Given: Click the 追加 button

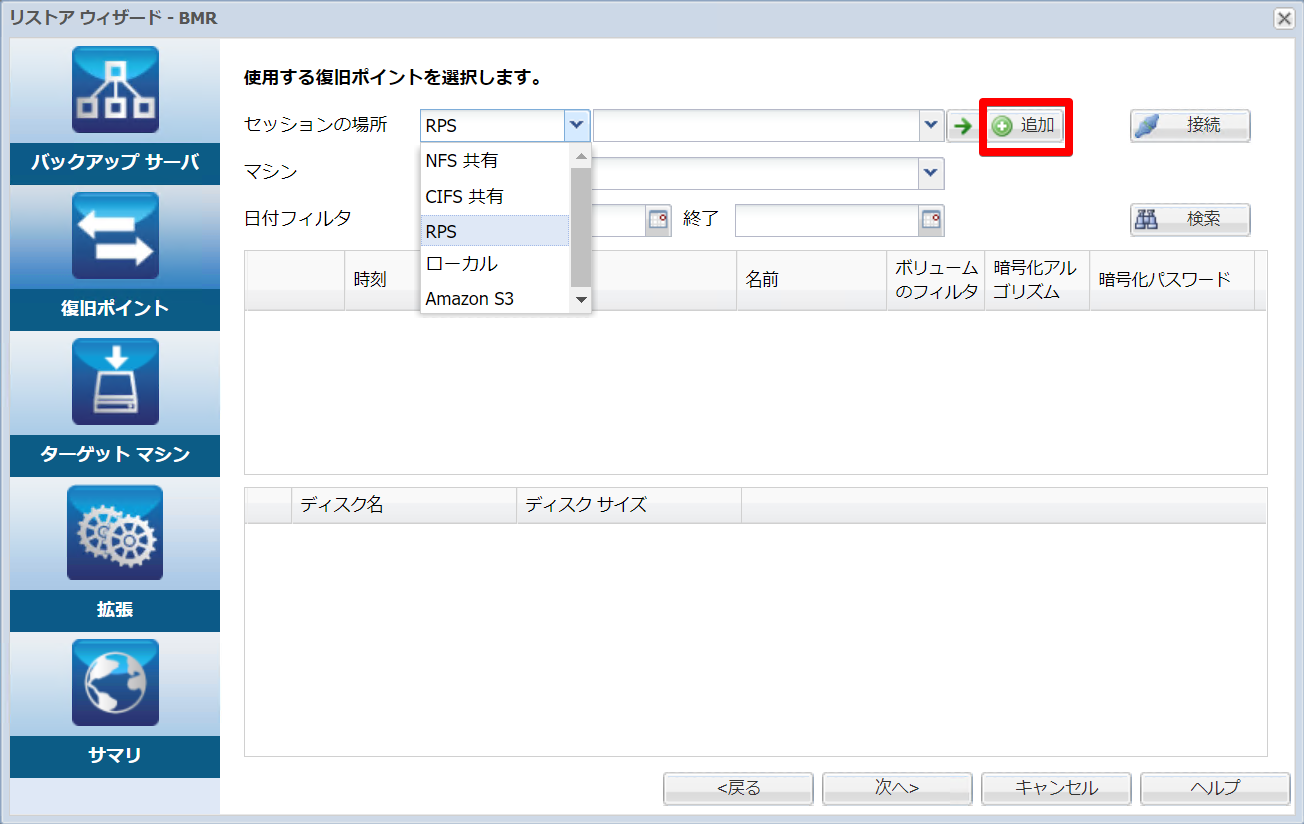Looking at the screenshot, I should coord(1026,126).
